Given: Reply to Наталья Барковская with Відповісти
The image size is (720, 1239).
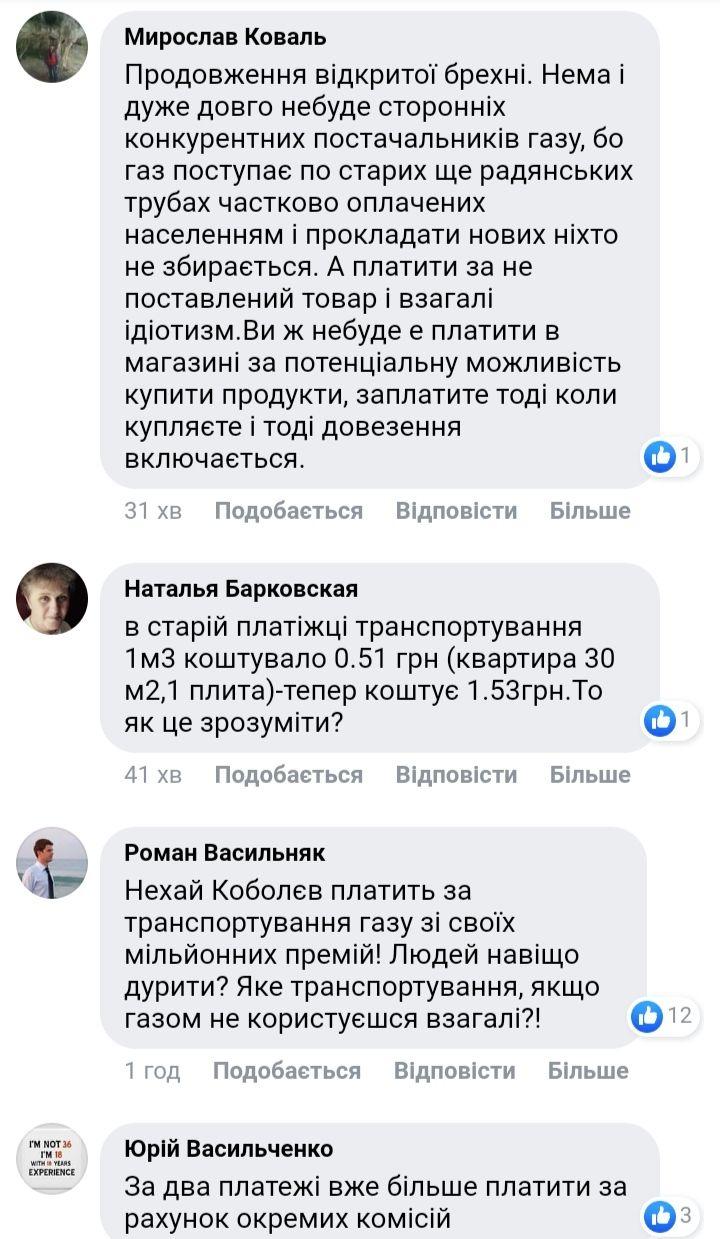Looking at the screenshot, I should 456,775.
